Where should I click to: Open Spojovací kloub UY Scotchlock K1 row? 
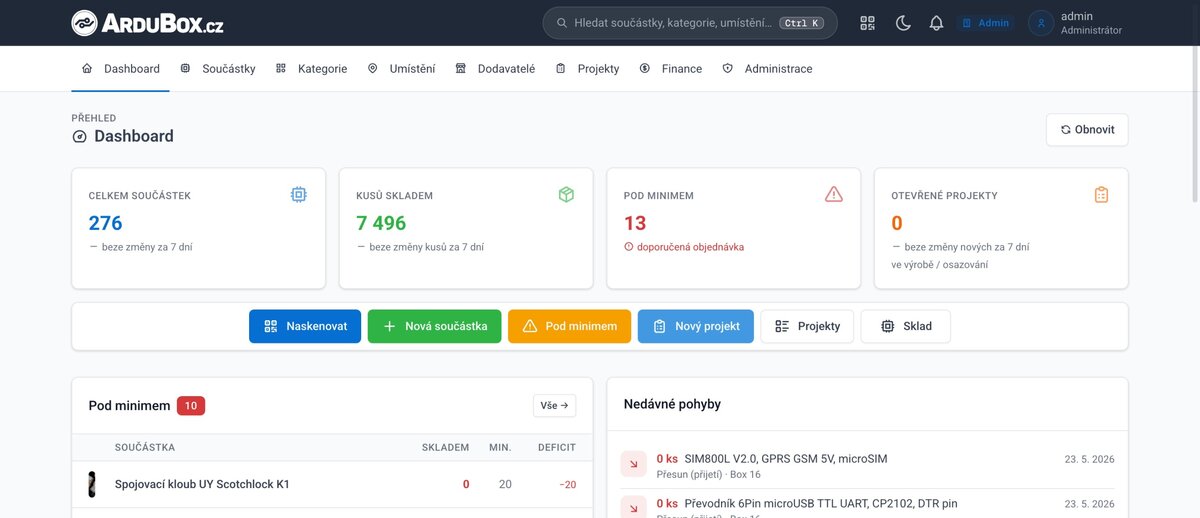tap(332, 484)
